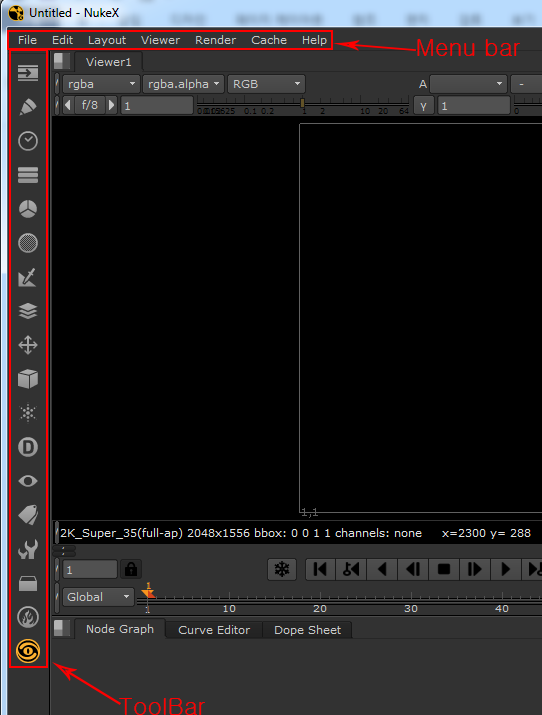The height and width of the screenshot is (715, 542).
Task: Open the Image nodes toolbar icon
Action: (28, 73)
